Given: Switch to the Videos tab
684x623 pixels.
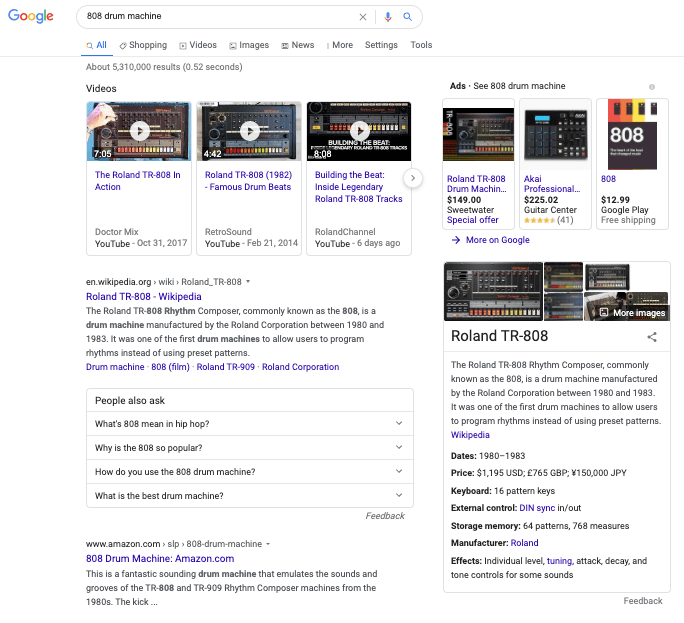Looking at the screenshot, I should click(198, 45).
